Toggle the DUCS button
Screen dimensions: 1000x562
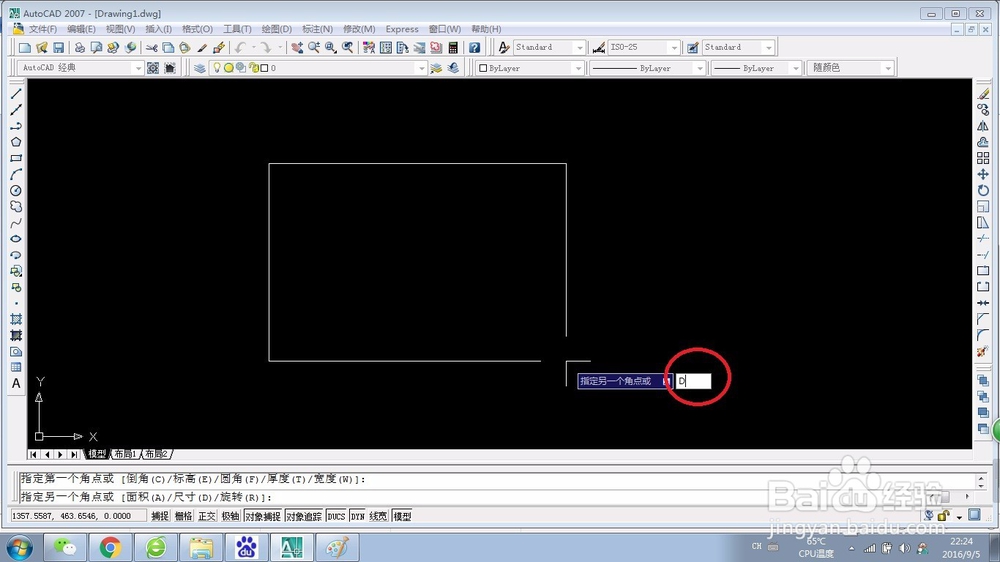[336, 516]
